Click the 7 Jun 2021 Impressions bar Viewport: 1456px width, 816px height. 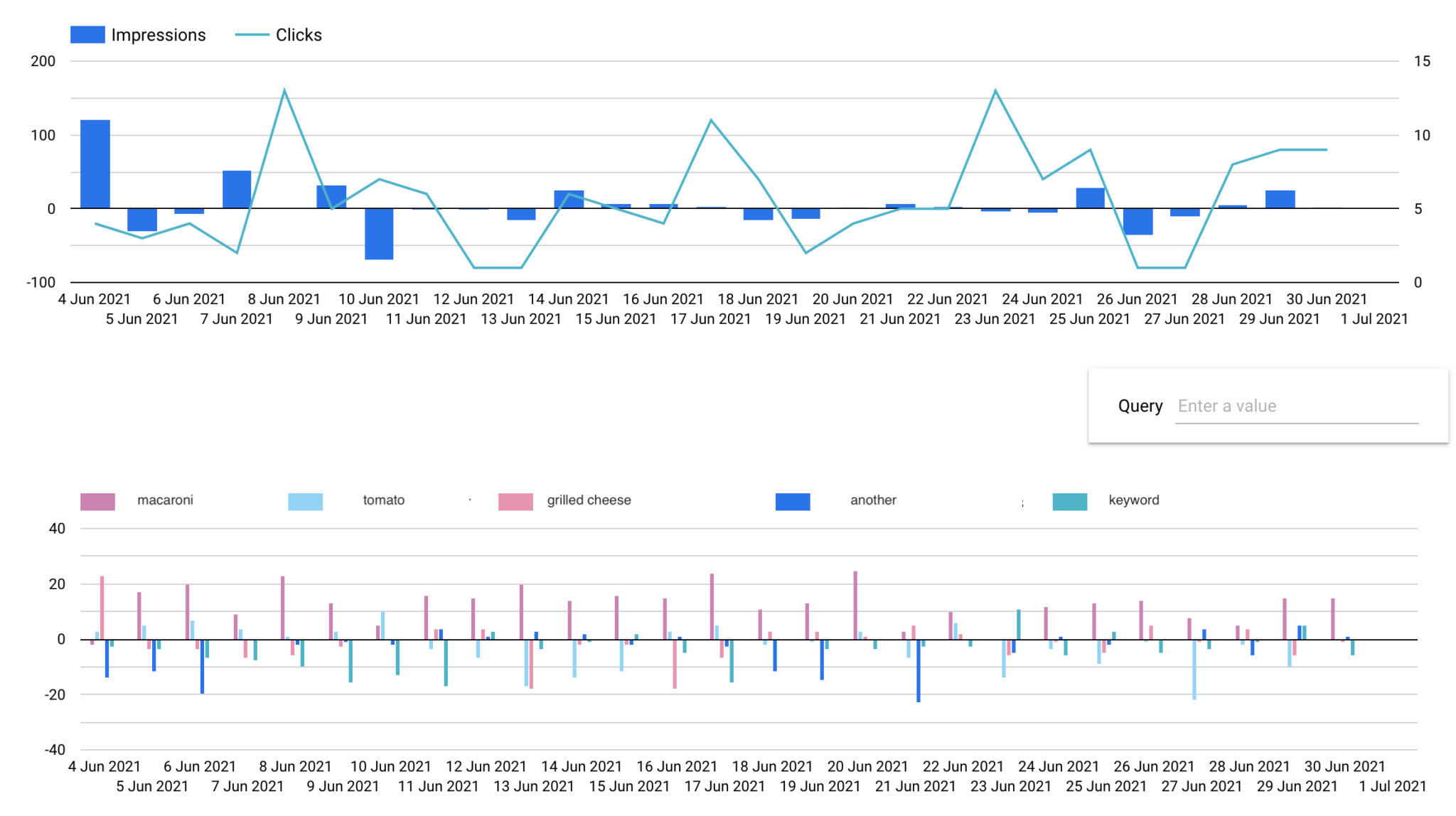coord(237,189)
